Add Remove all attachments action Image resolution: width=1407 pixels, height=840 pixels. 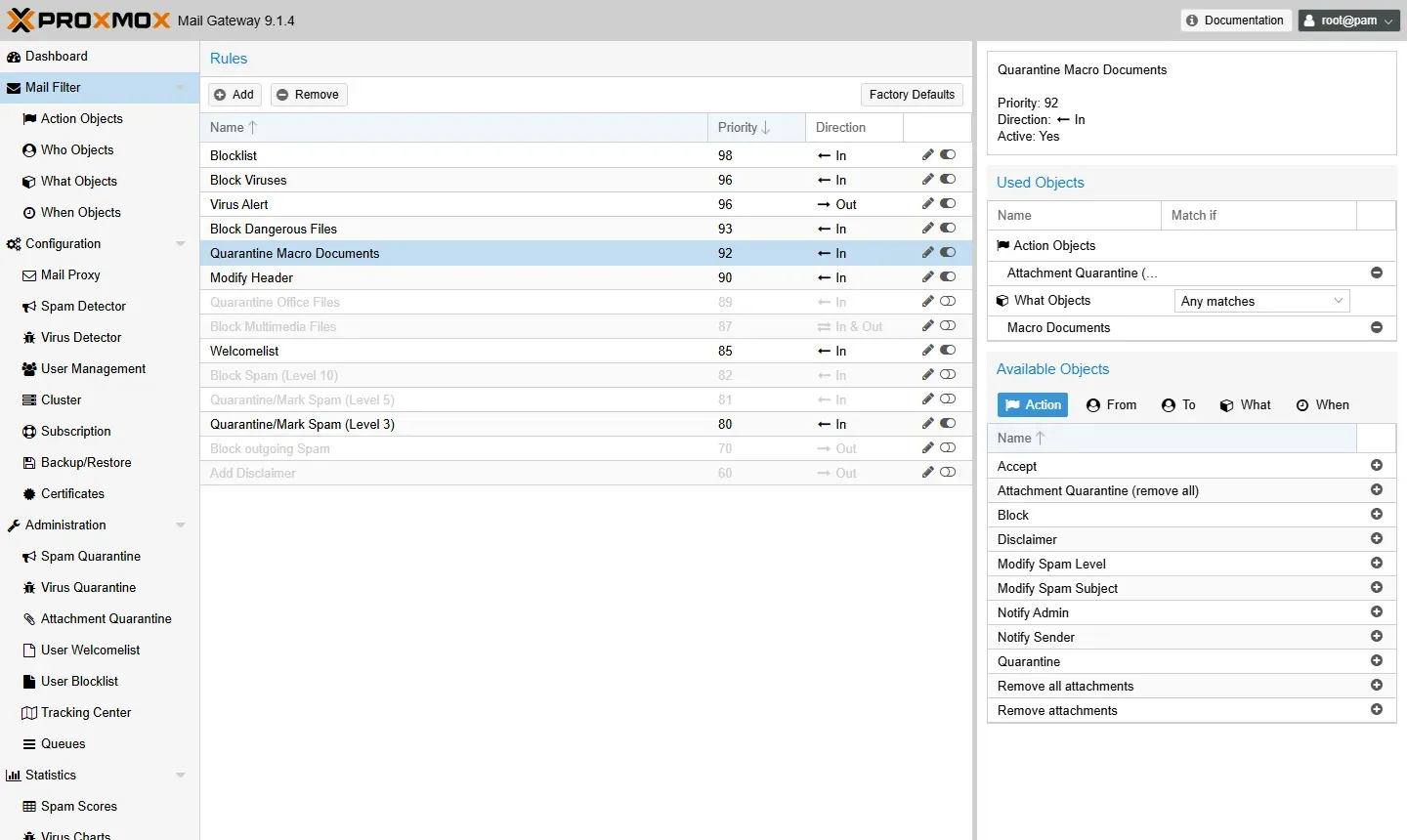point(1377,686)
